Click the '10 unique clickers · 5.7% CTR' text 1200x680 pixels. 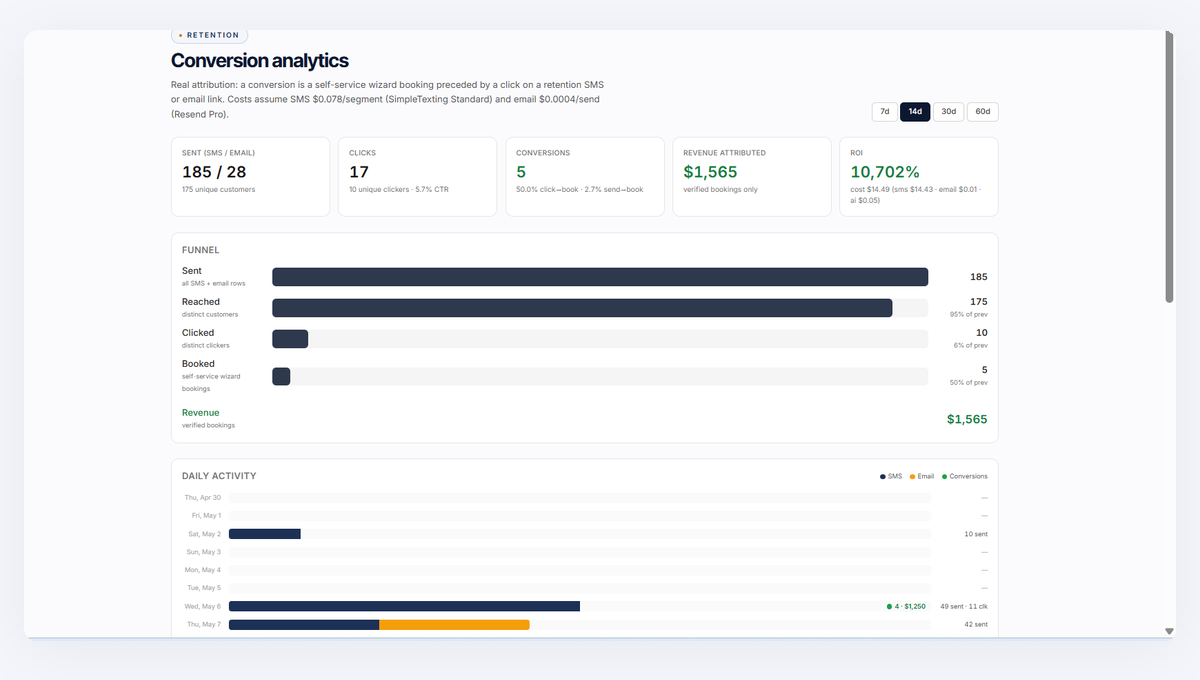pyautogui.click(x=398, y=189)
